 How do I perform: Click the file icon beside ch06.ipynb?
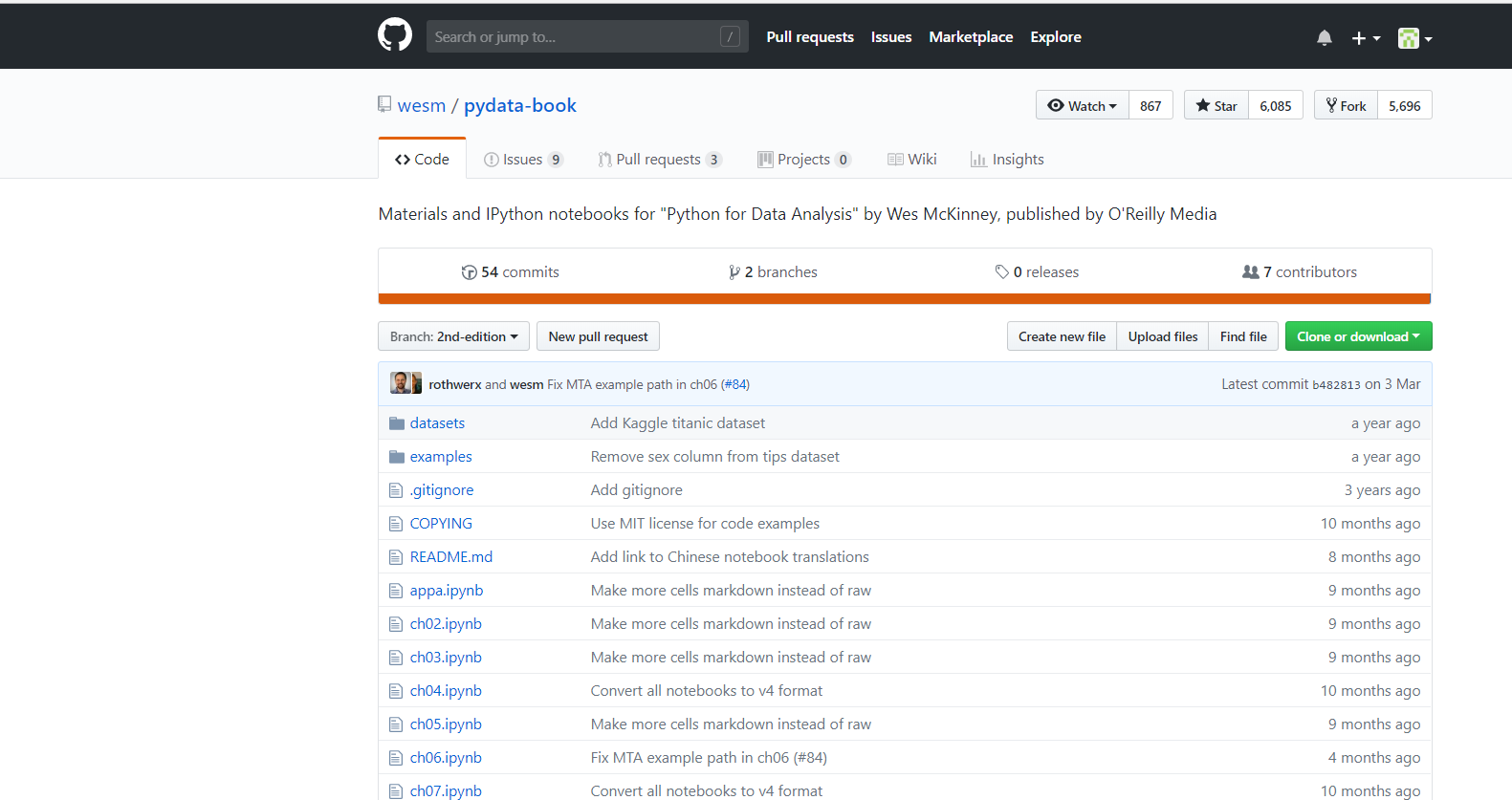[x=396, y=758]
